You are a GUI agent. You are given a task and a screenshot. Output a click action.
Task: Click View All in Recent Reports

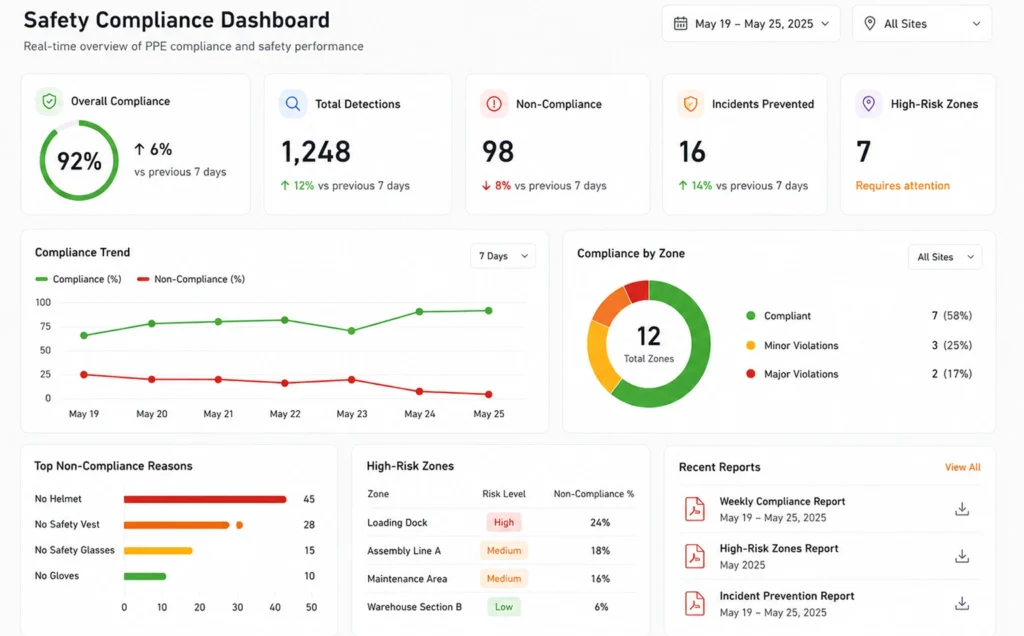click(963, 467)
